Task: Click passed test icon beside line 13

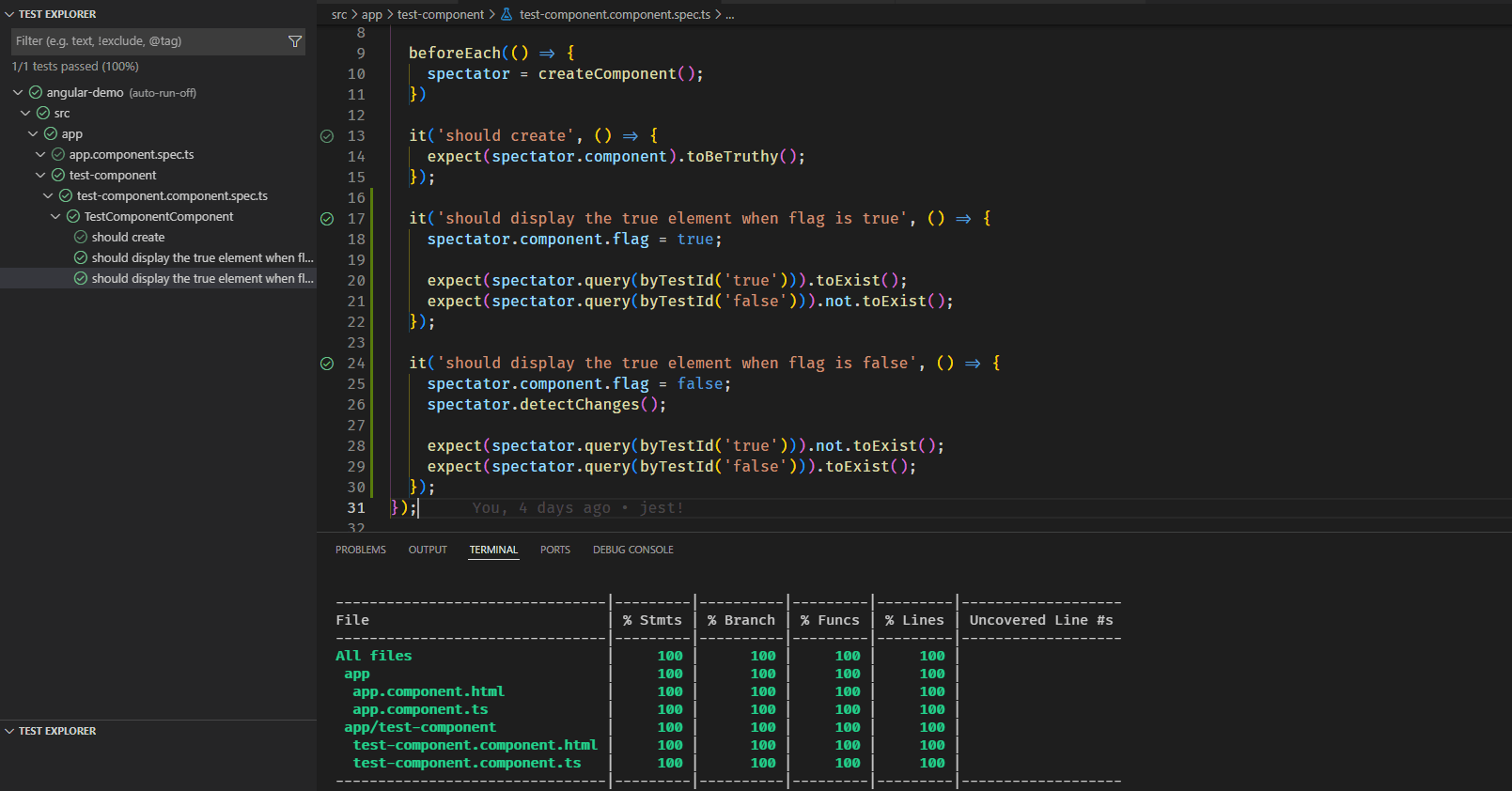Action: [x=327, y=136]
